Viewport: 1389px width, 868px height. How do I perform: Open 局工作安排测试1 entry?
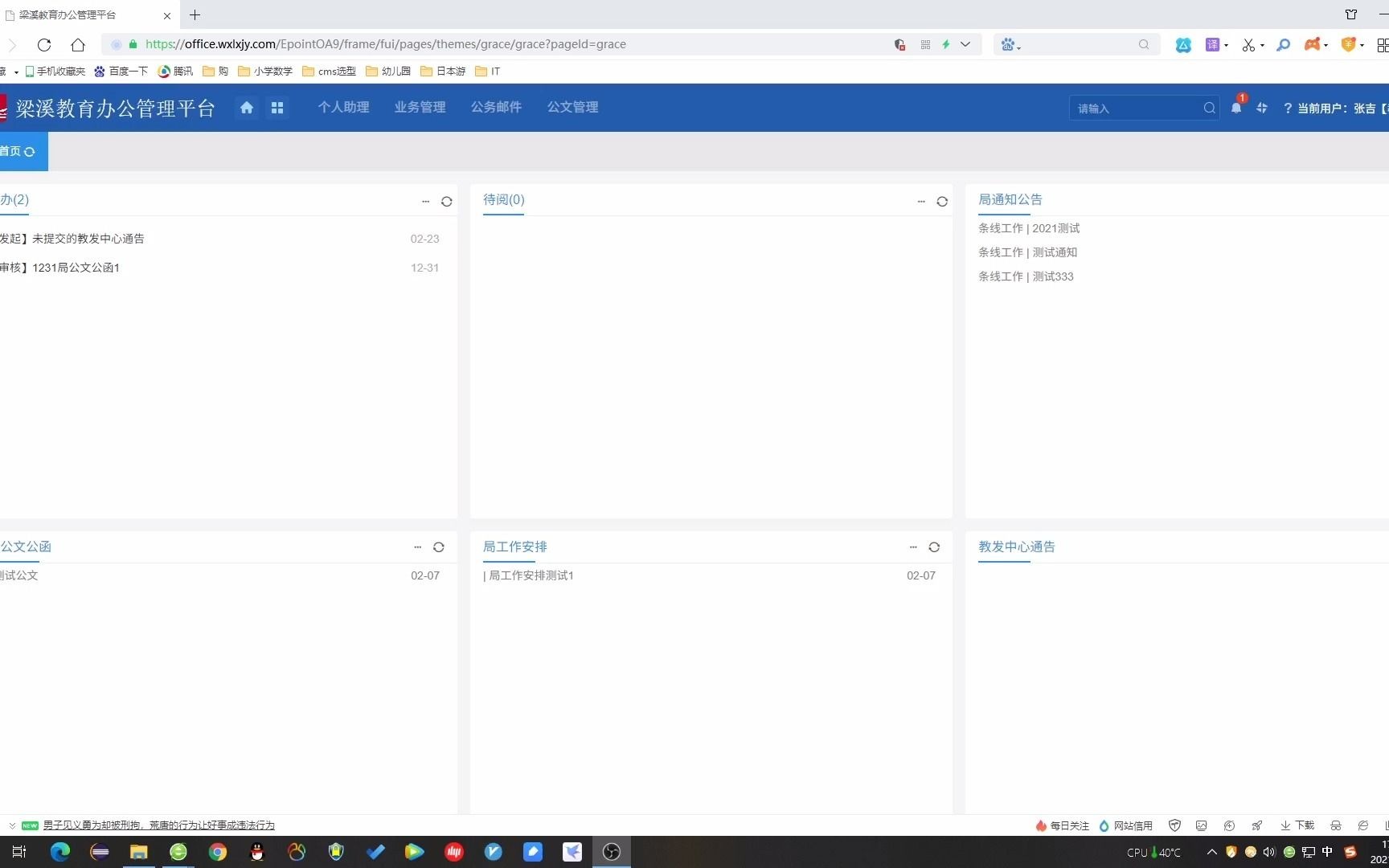[531, 575]
